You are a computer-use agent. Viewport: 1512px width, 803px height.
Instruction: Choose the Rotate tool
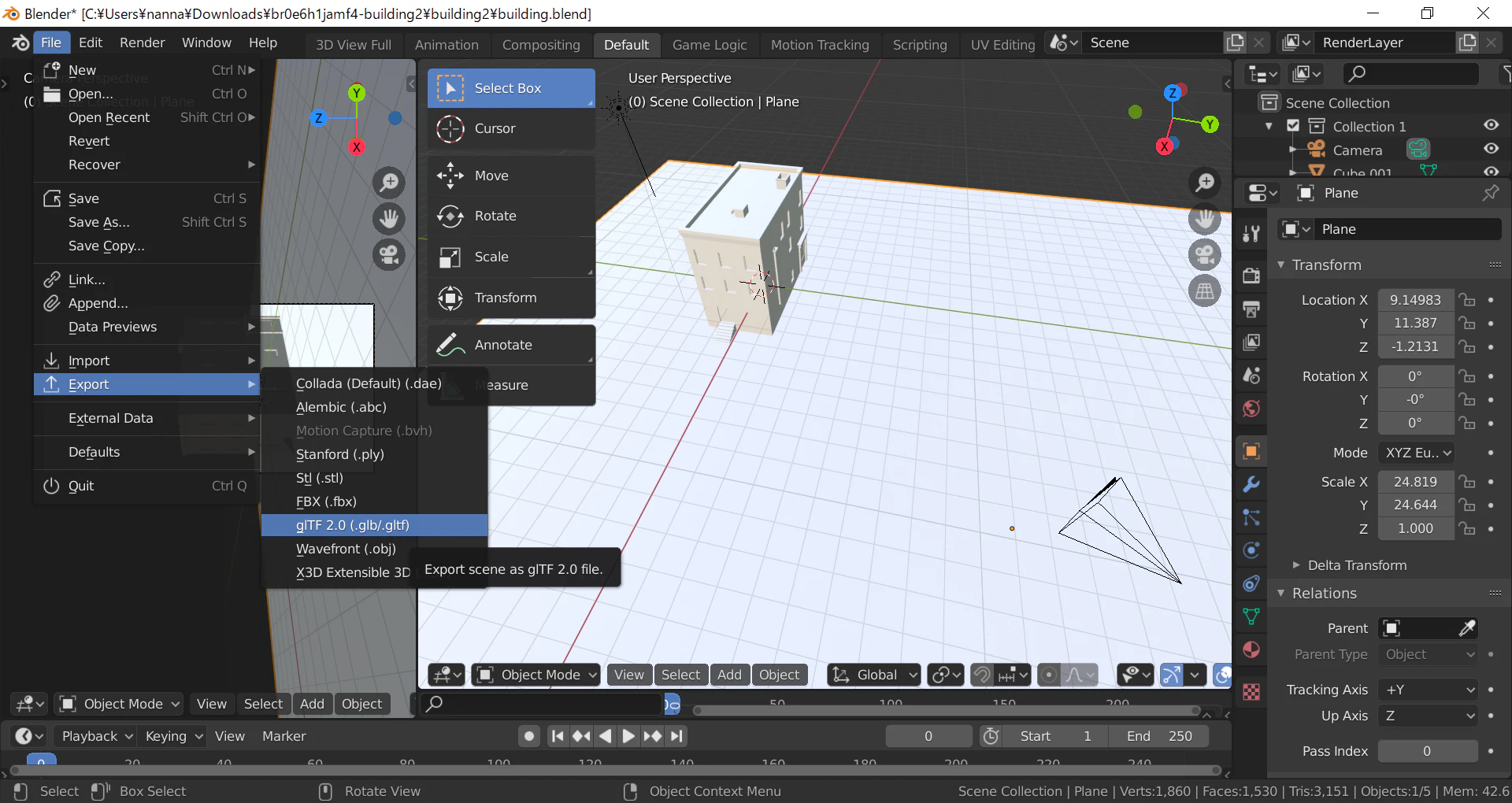tap(511, 216)
